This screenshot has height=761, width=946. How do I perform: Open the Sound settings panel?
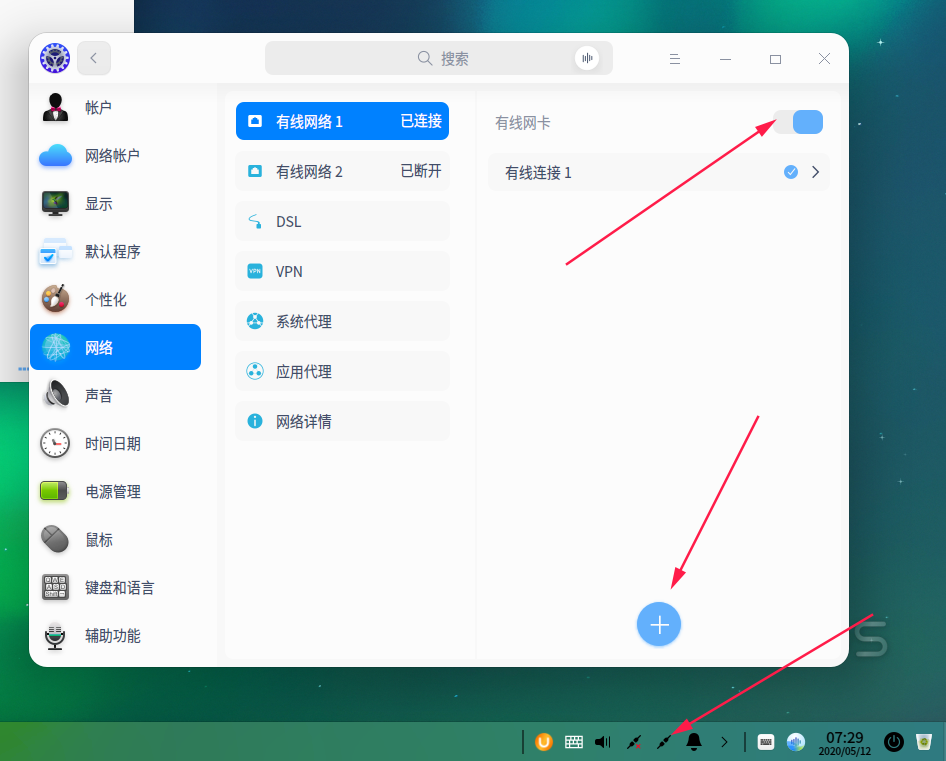coord(97,395)
